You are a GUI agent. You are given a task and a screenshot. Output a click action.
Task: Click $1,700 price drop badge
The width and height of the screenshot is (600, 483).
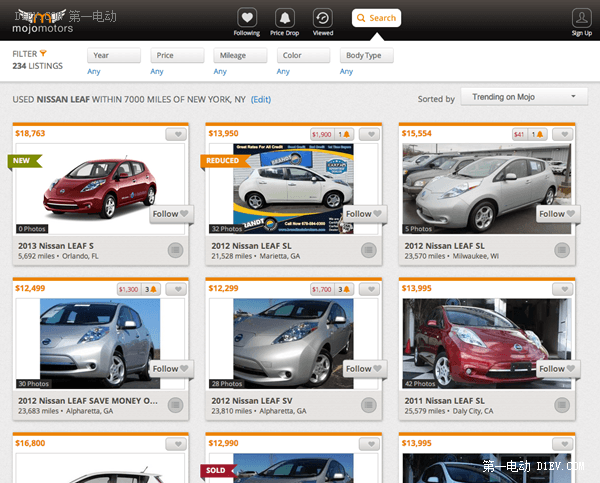pyautogui.click(x=322, y=289)
